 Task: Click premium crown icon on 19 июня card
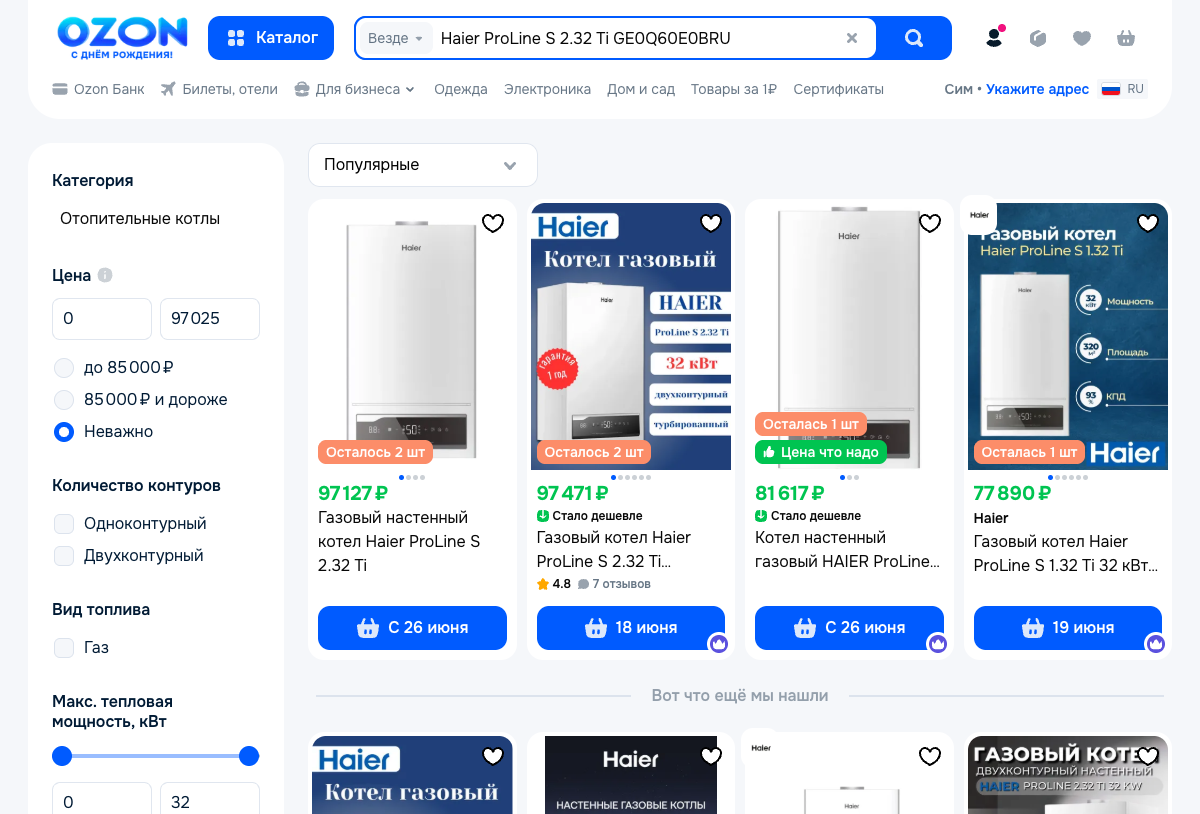1156,643
